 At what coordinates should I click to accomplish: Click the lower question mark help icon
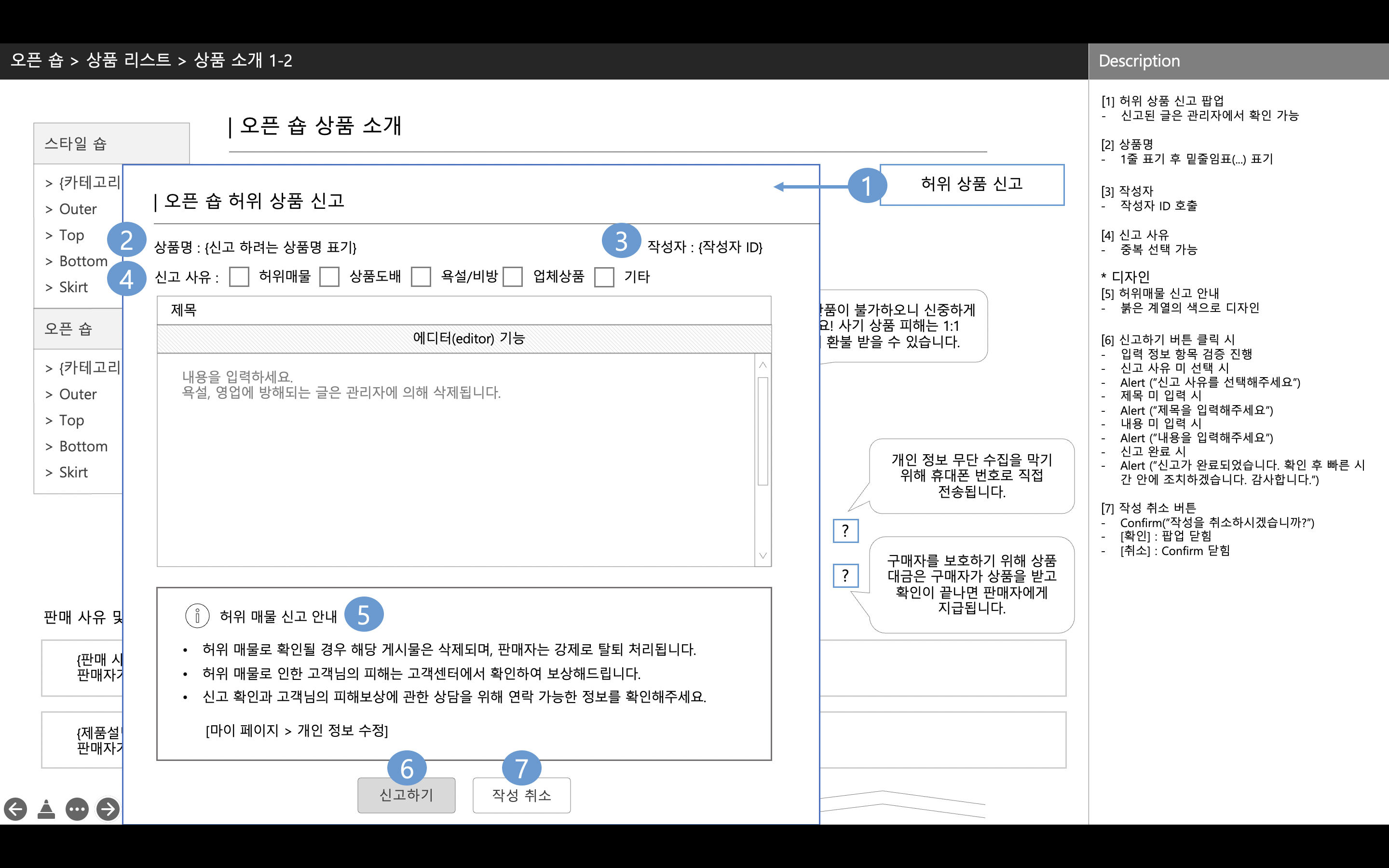click(845, 575)
